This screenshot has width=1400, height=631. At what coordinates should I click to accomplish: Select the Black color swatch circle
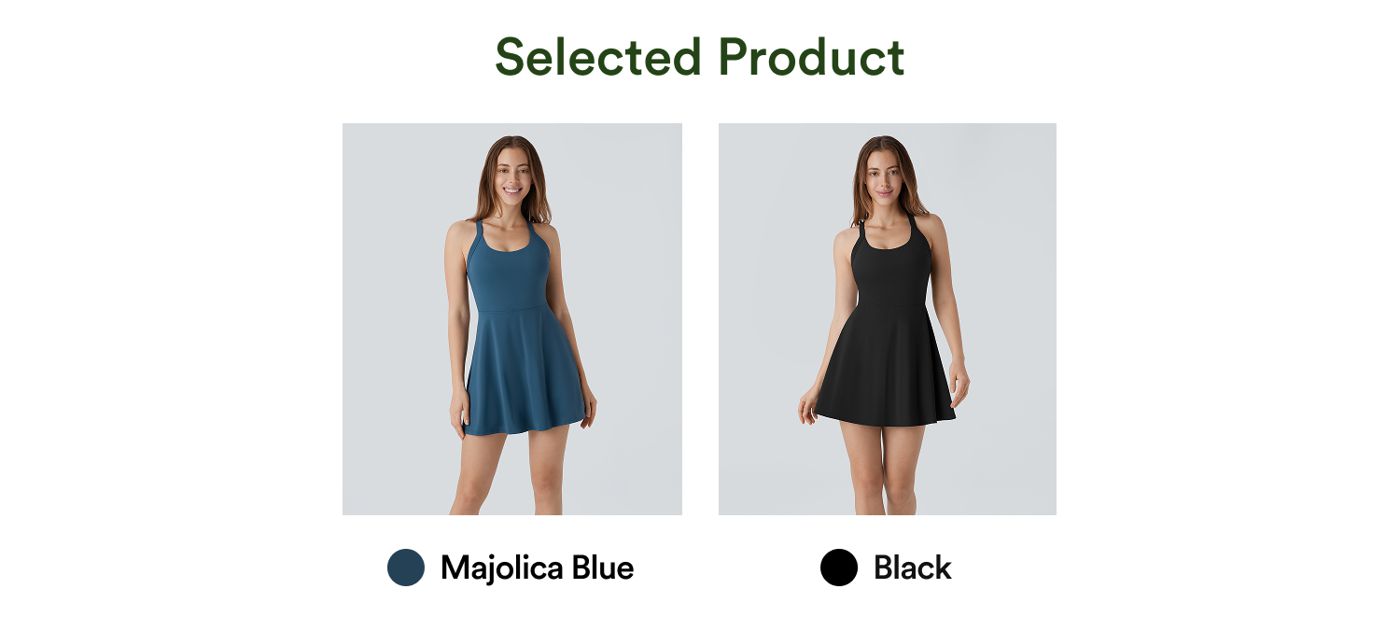pyautogui.click(x=839, y=567)
